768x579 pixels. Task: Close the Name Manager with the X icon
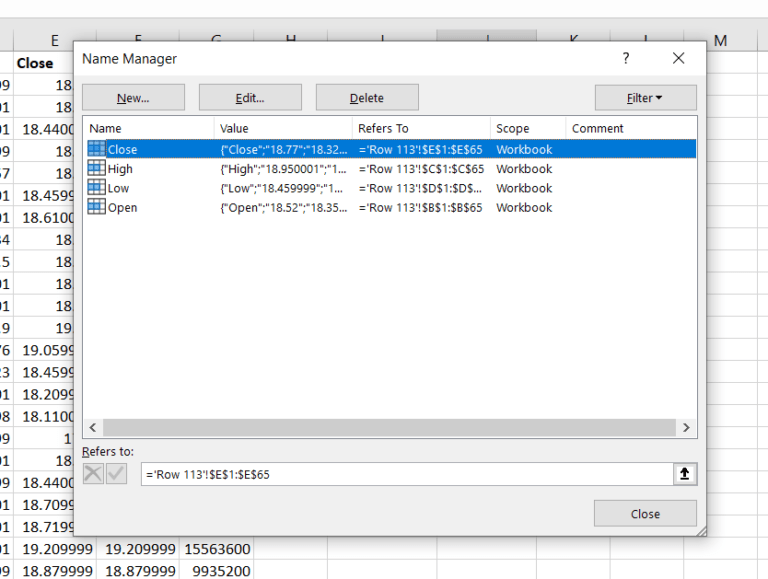pos(678,59)
